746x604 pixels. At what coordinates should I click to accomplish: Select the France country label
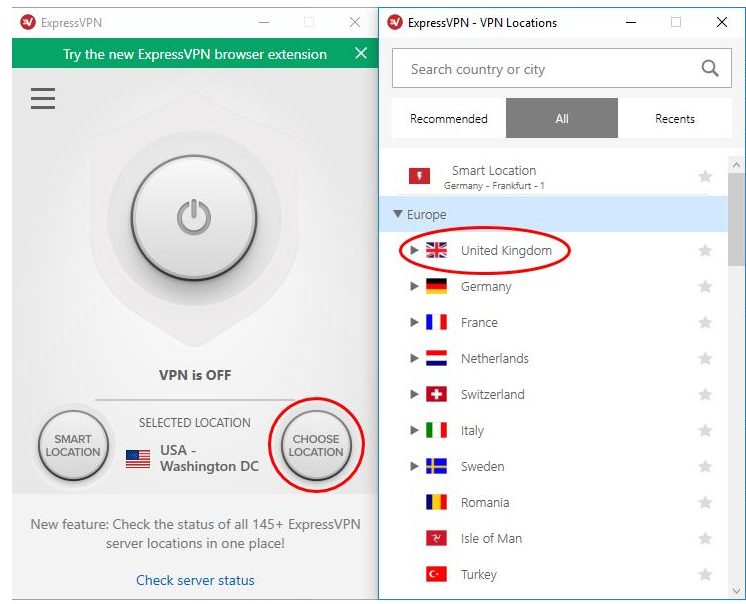[479, 322]
